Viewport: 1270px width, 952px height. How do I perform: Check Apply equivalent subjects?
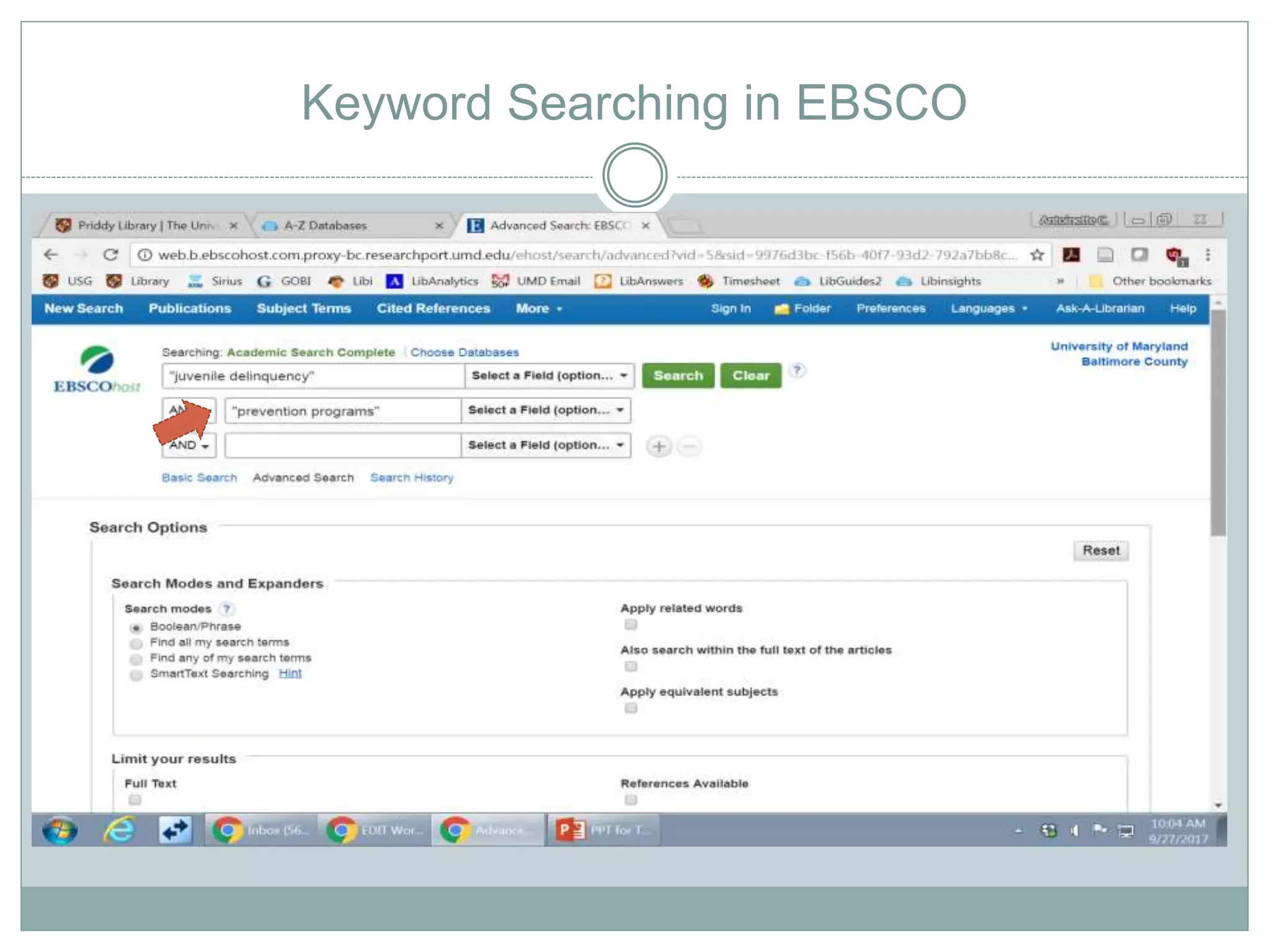(x=631, y=708)
